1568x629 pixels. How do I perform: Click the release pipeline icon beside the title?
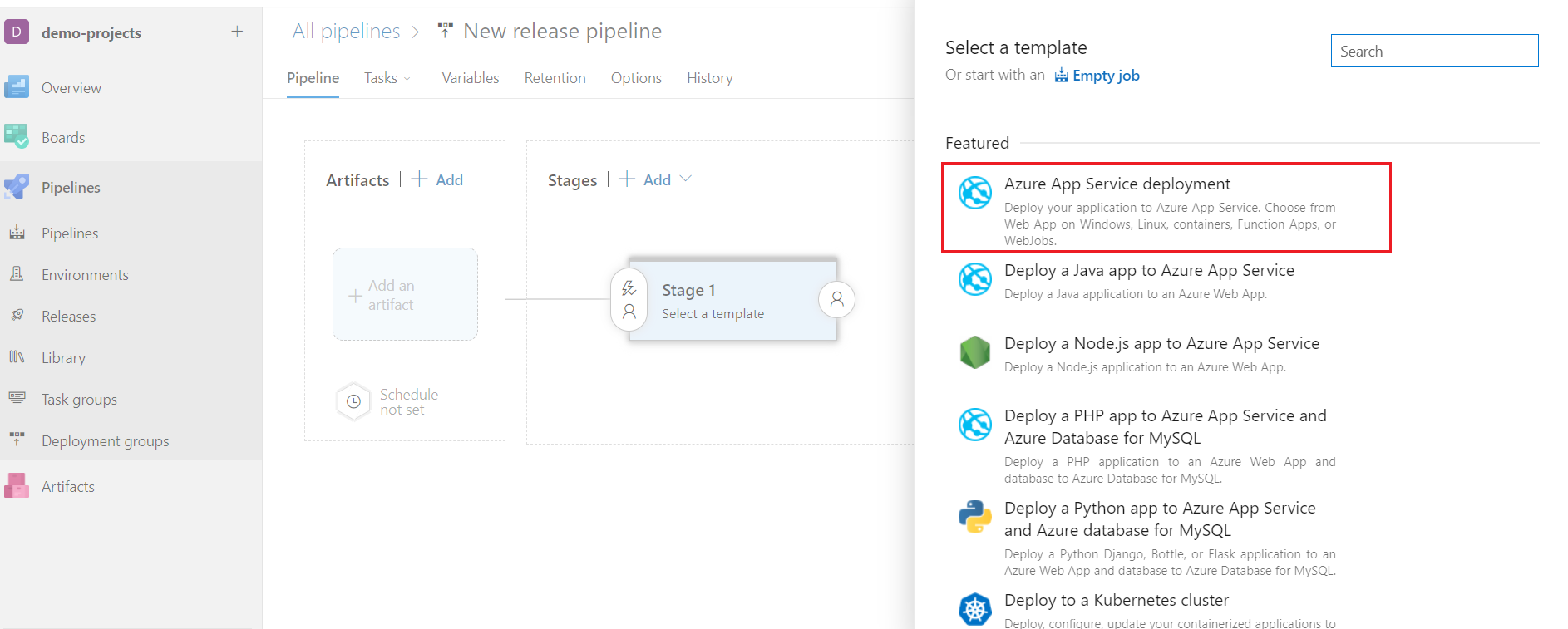pyautogui.click(x=446, y=31)
